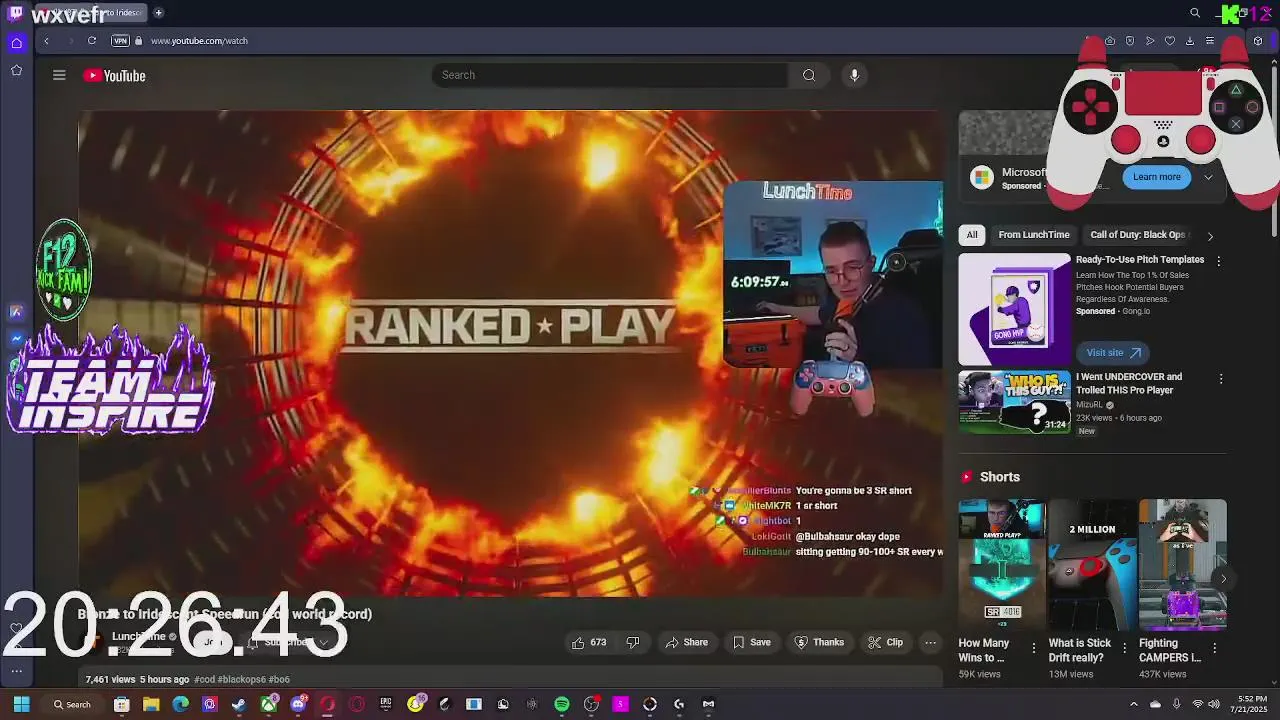This screenshot has height=720, width=1280.
Task: Go back with the browser back arrow
Action: [46, 41]
